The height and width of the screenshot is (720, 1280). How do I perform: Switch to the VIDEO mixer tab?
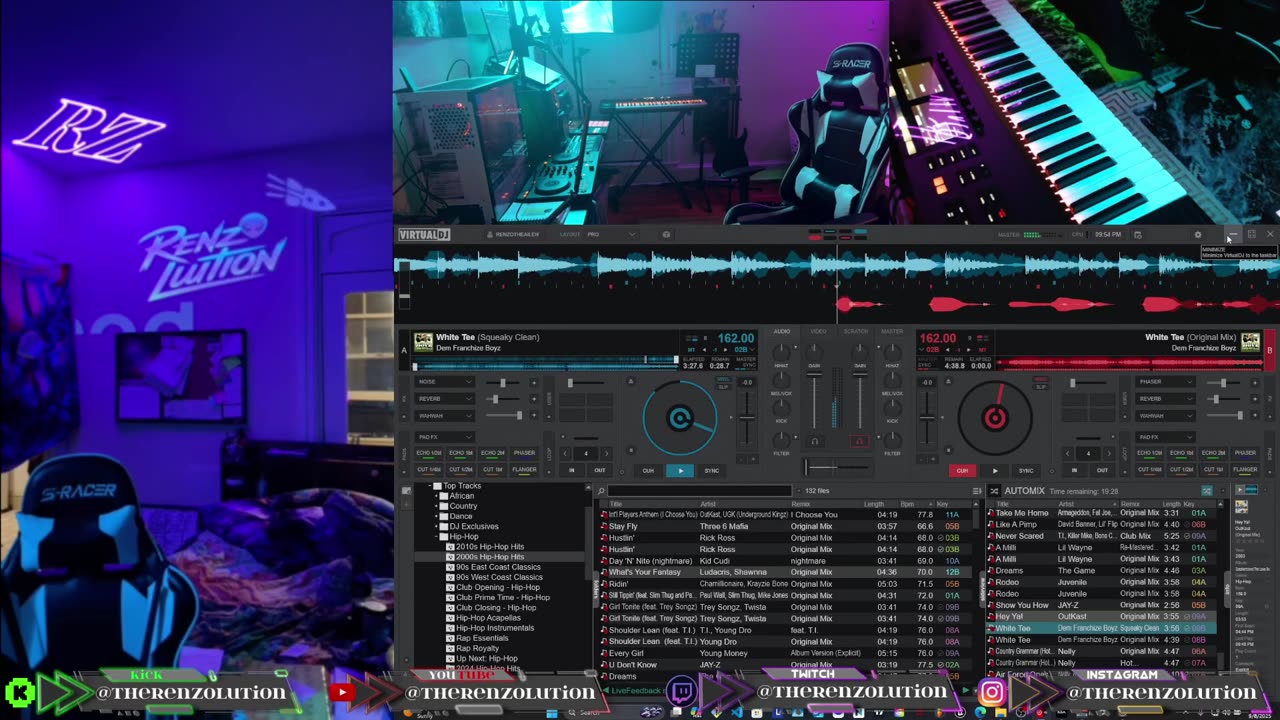818,331
